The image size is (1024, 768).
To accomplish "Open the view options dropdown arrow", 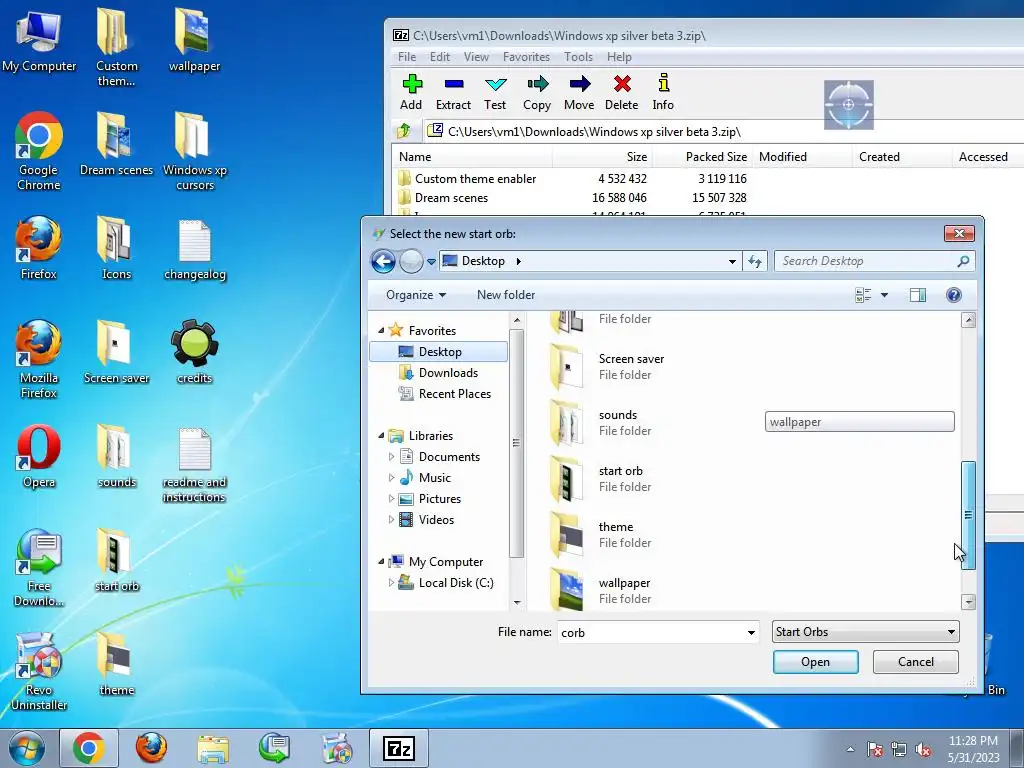I will point(884,295).
